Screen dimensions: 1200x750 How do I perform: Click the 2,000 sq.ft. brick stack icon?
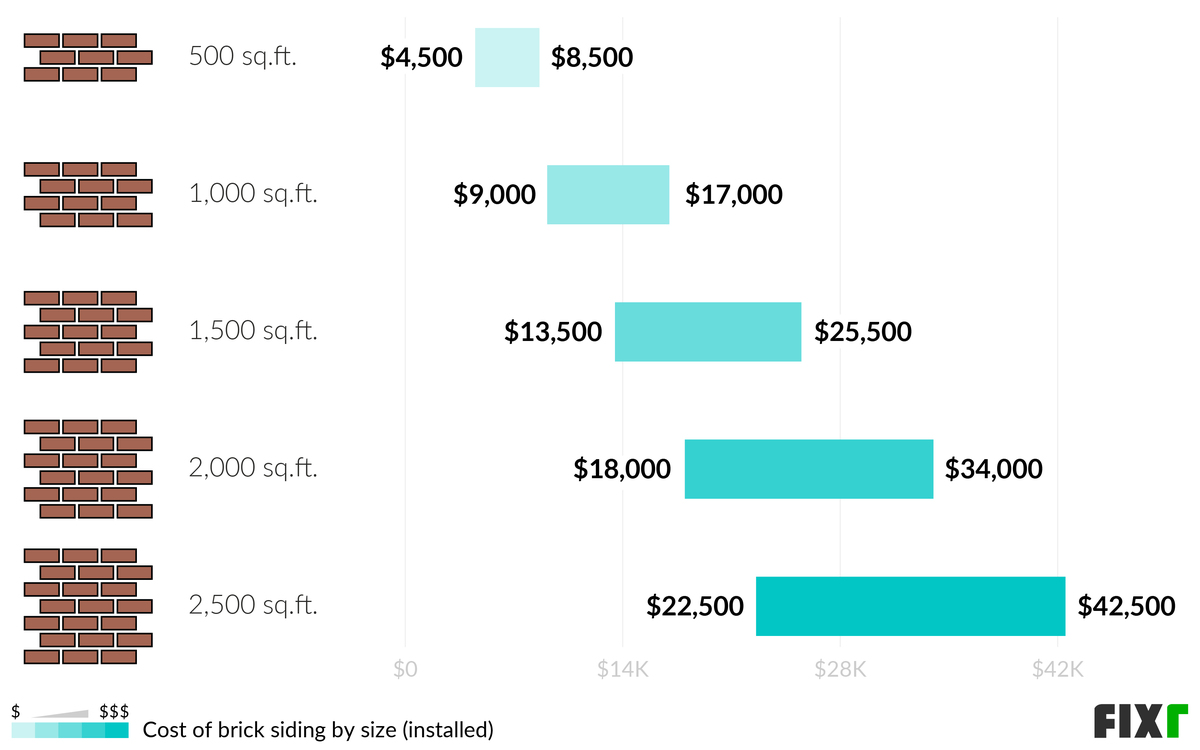[x=87, y=468]
